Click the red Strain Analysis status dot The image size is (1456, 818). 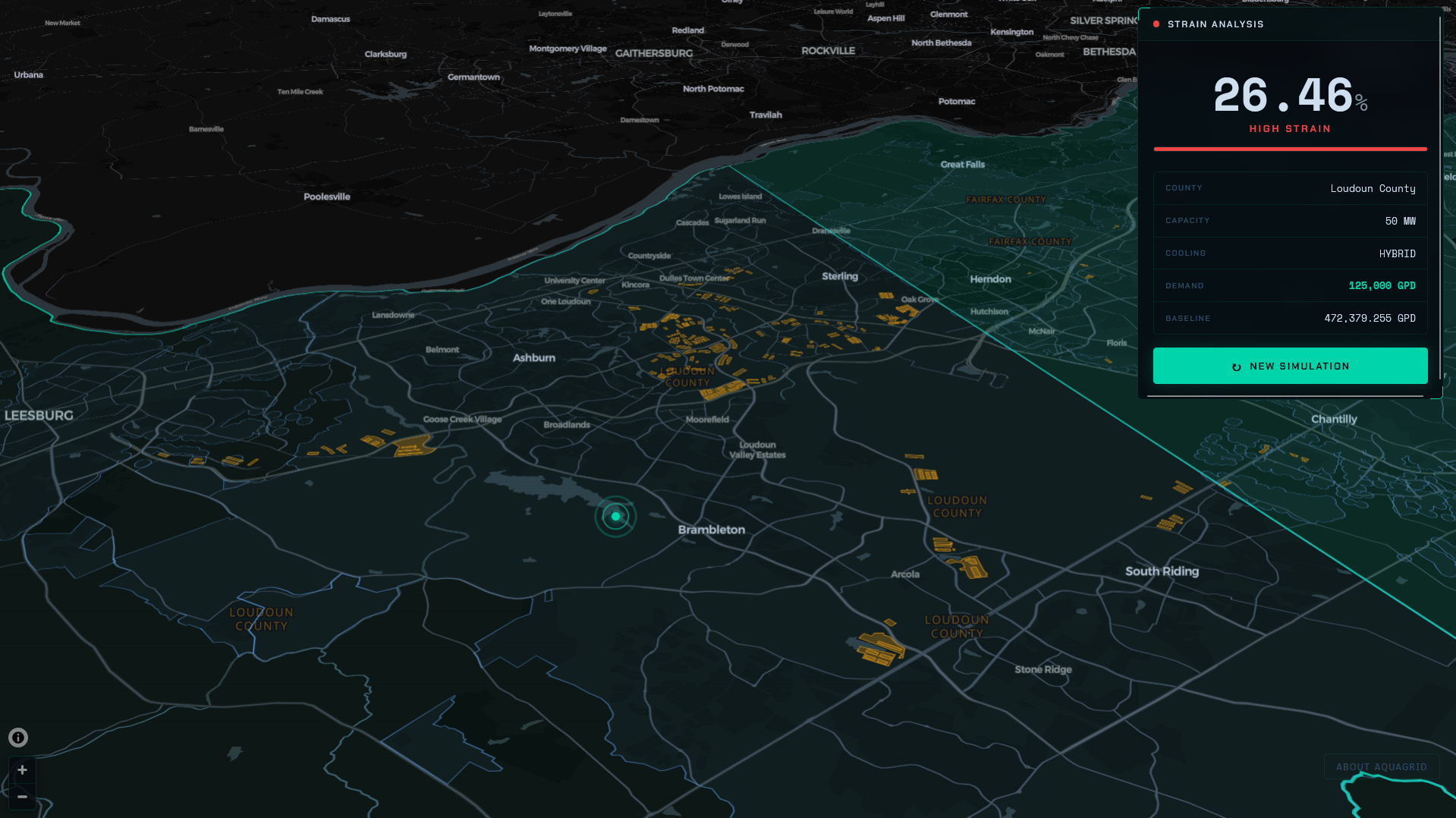1156,24
